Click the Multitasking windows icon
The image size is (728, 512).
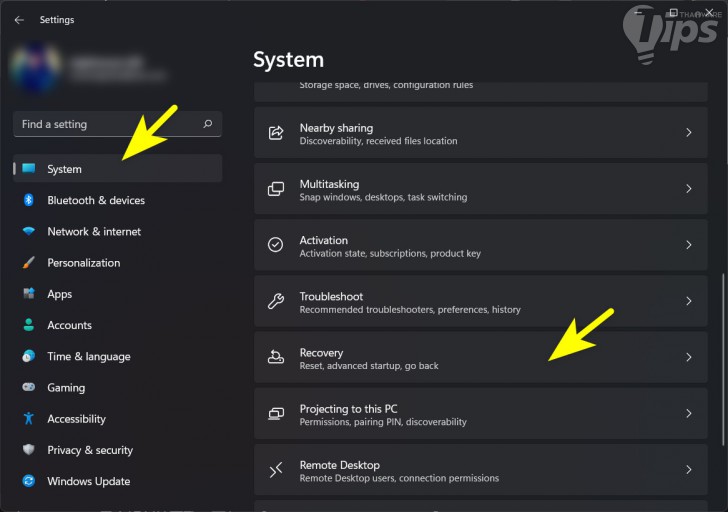pos(276,189)
